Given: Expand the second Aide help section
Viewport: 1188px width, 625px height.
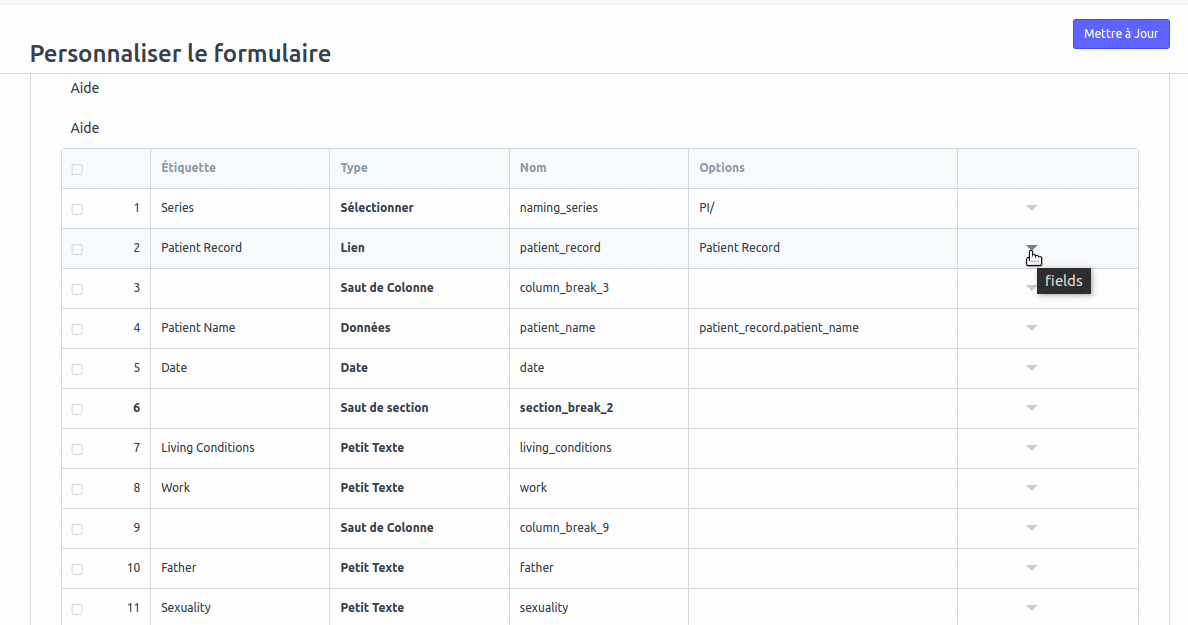Looking at the screenshot, I should point(84,127).
